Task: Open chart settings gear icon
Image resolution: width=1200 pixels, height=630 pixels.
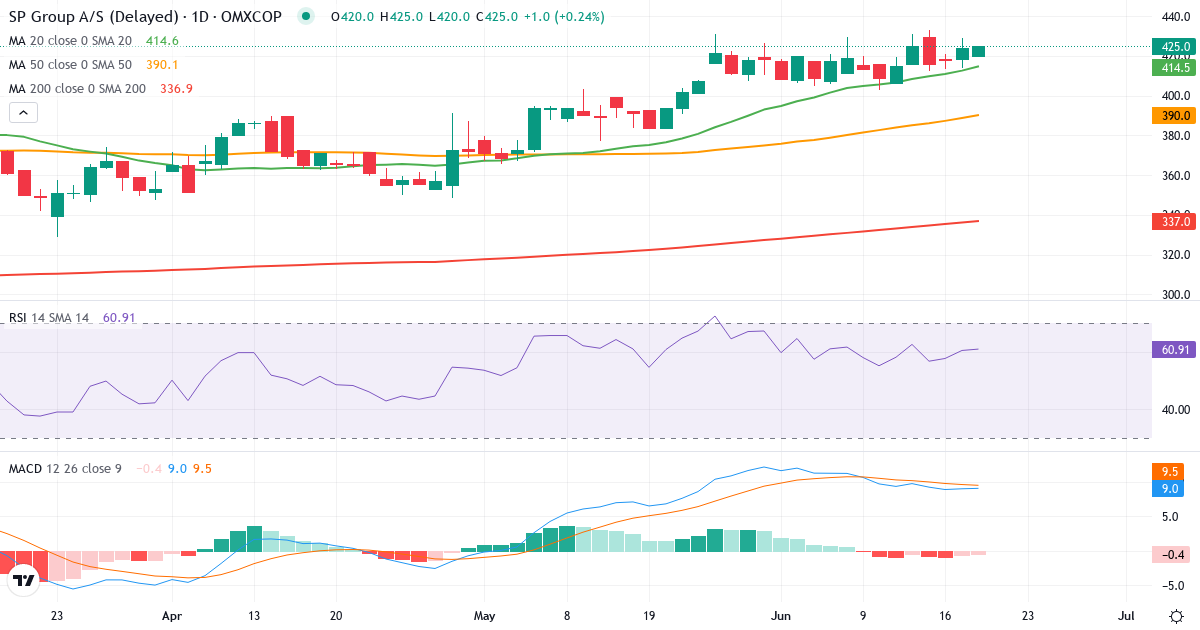Action: tap(1176, 616)
